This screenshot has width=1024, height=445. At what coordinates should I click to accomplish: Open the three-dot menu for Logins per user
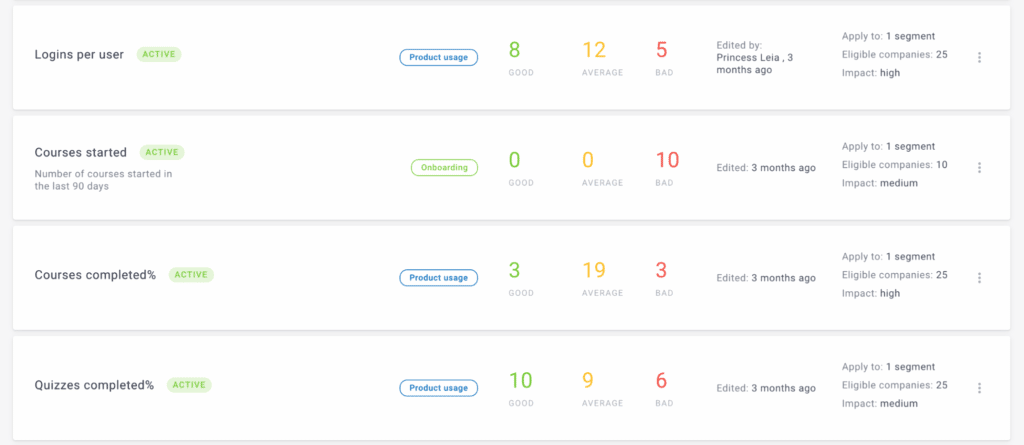click(x=979, y=58)
